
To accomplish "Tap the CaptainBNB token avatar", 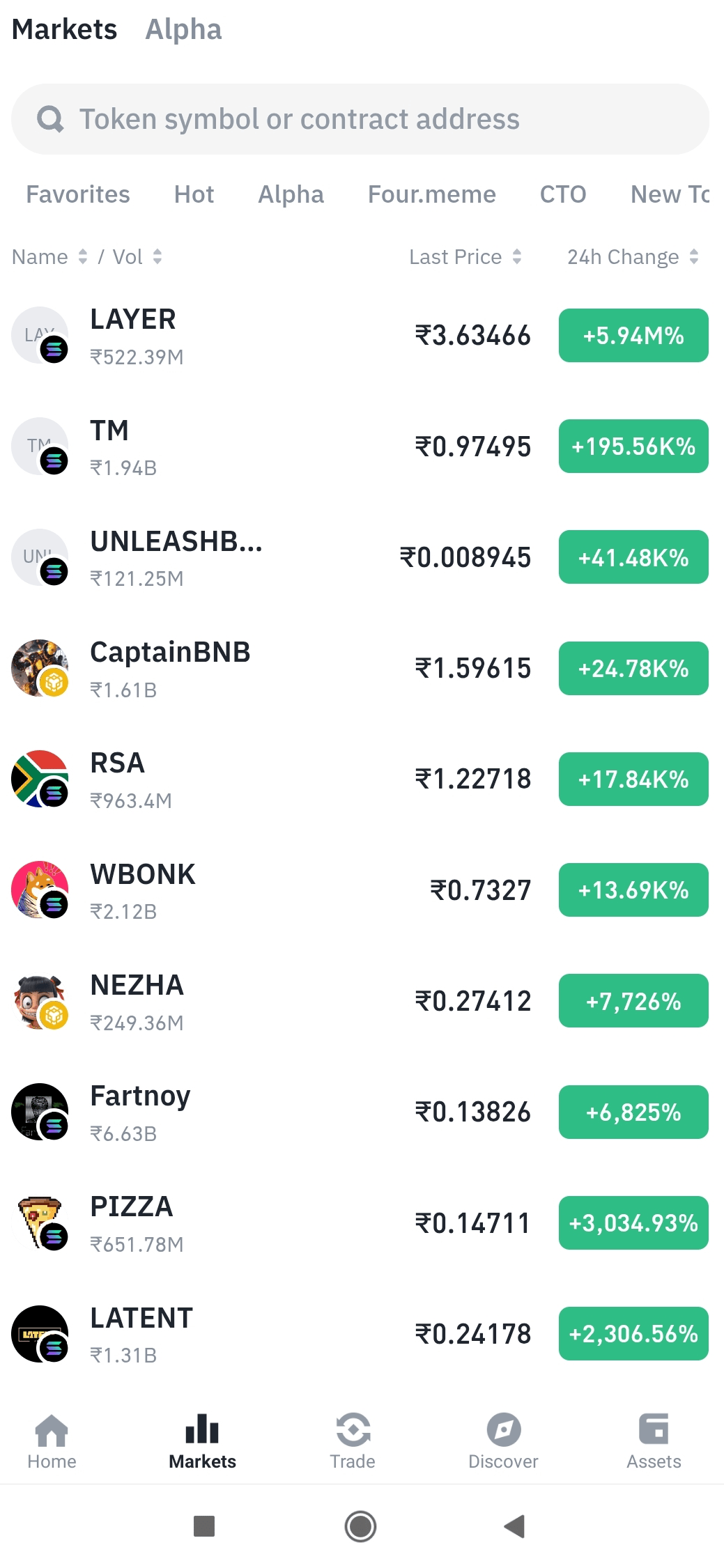I will coord(40,668).
